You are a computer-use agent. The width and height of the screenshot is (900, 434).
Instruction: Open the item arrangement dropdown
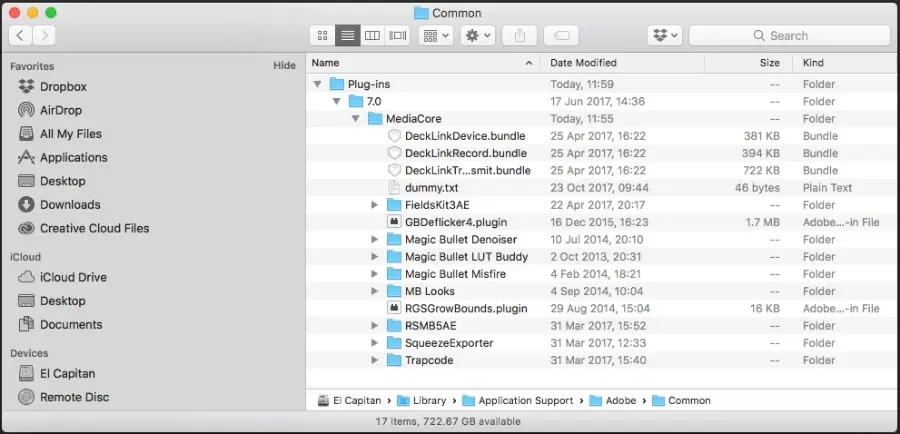pos(436,36)
